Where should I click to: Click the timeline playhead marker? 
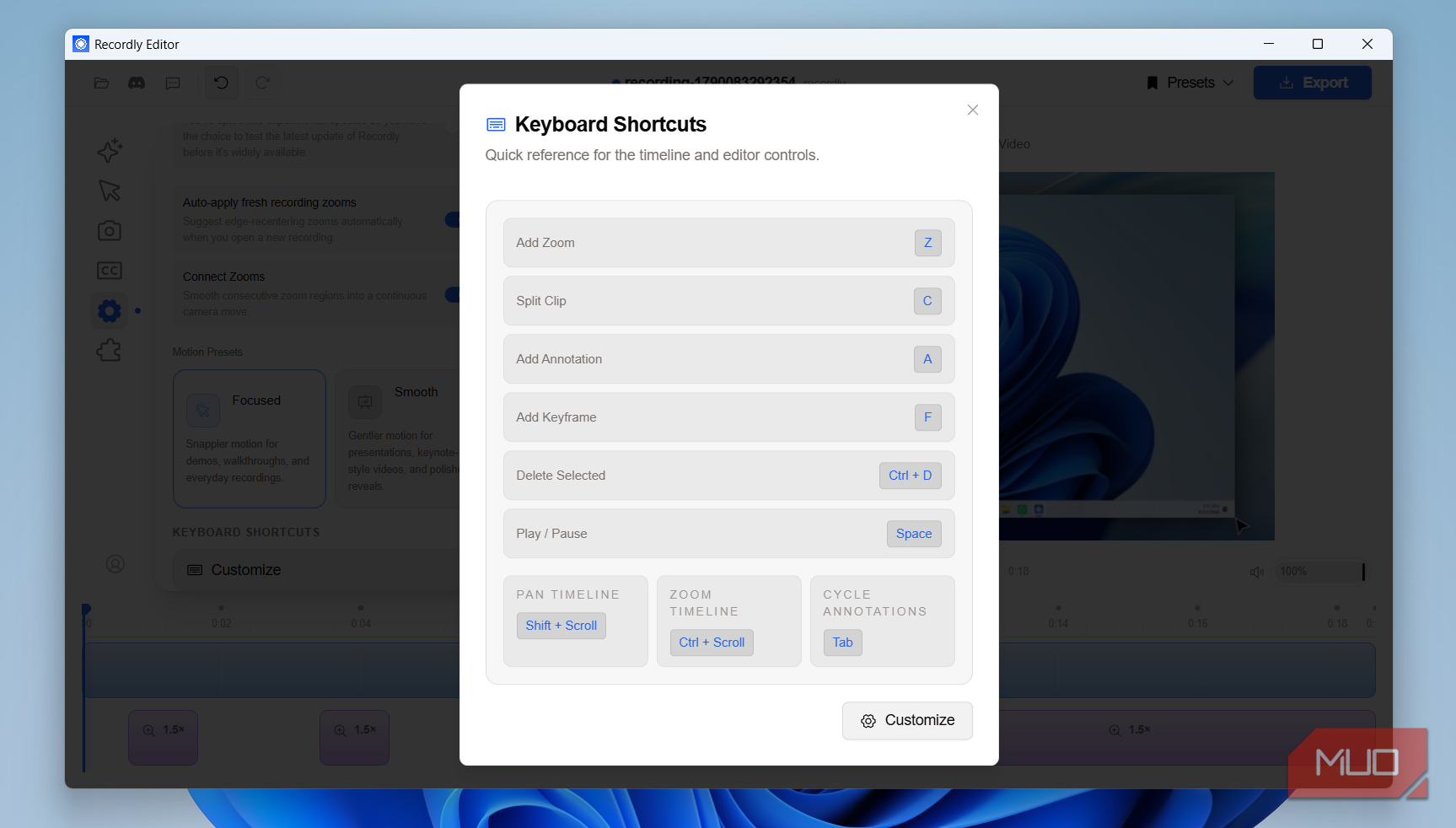coord(85,610)
